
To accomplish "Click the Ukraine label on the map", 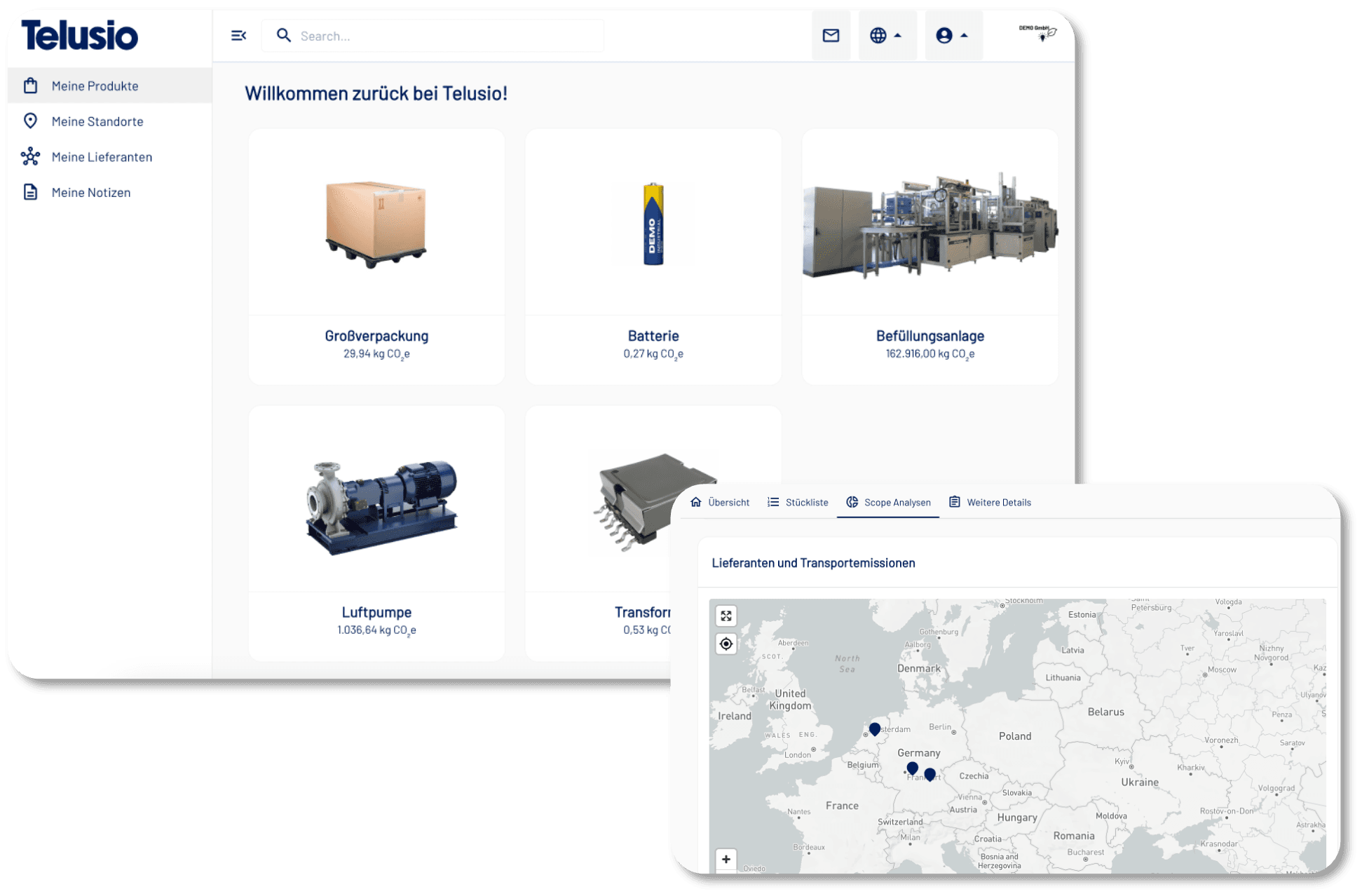I will 1140,782.
